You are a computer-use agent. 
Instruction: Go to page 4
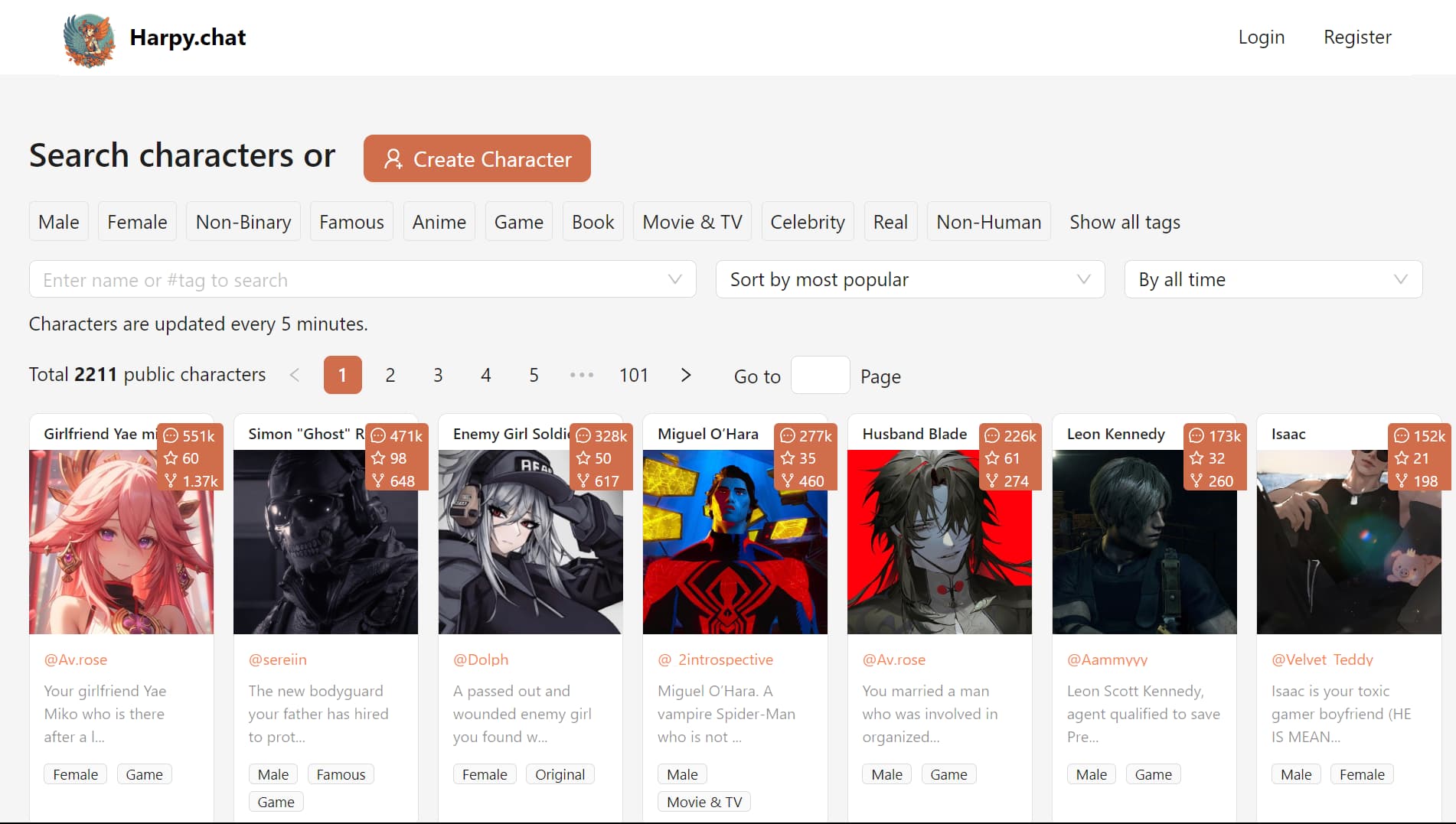486,375
